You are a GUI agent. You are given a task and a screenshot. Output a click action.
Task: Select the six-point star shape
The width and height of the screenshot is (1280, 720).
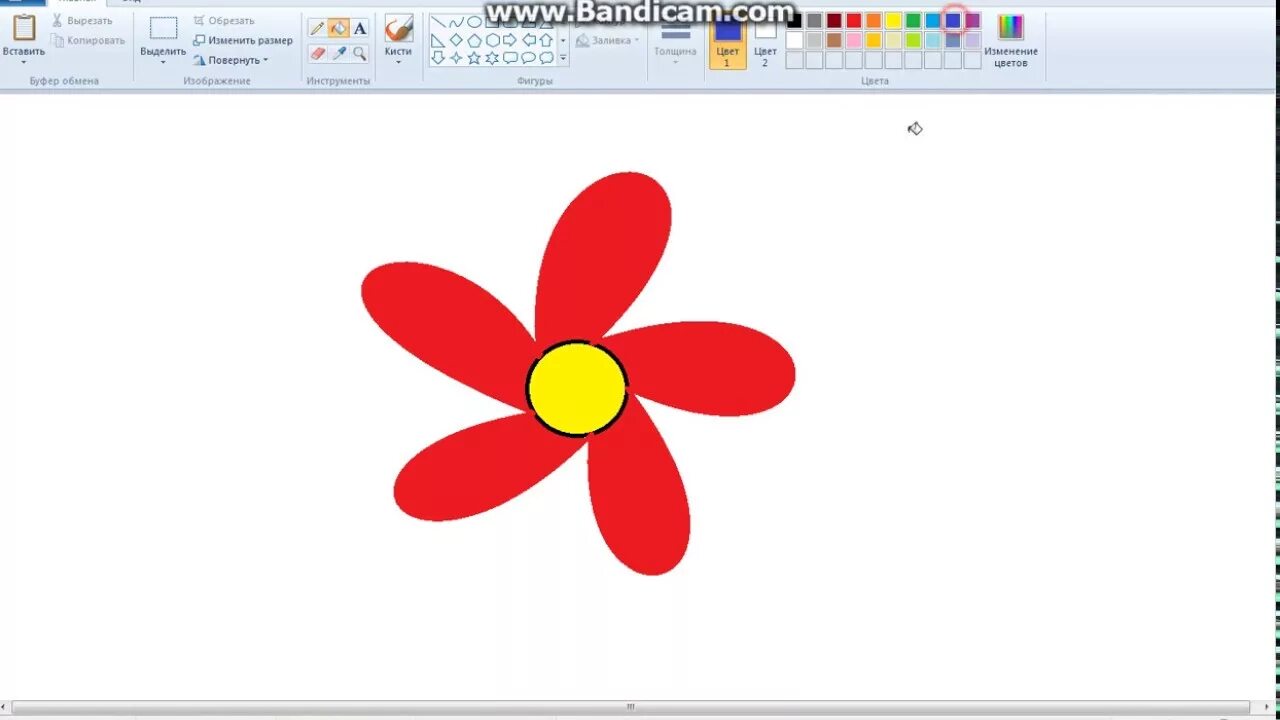(492, 58)
